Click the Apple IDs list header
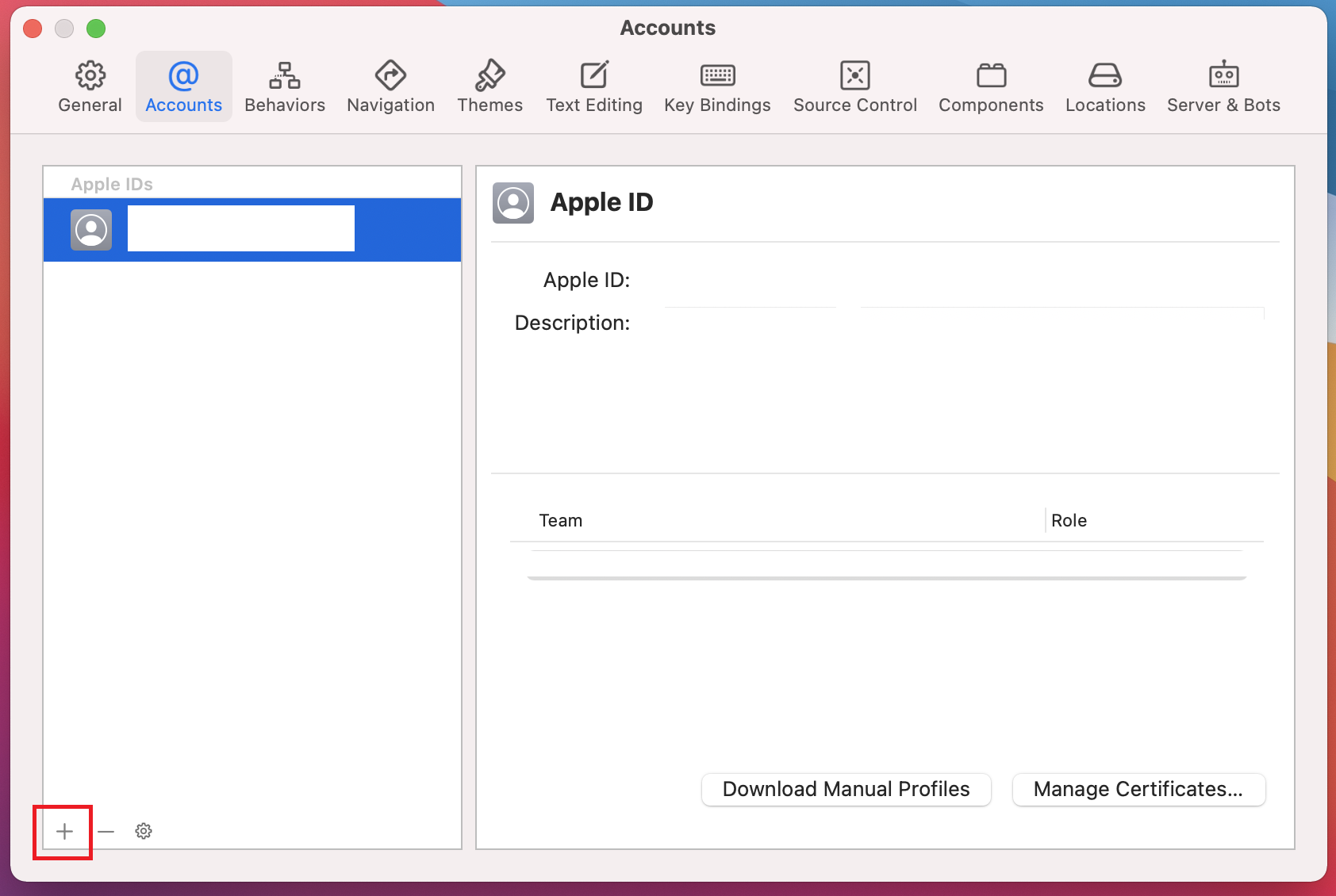Screen dimensions: 1336x896 [112, 184]
